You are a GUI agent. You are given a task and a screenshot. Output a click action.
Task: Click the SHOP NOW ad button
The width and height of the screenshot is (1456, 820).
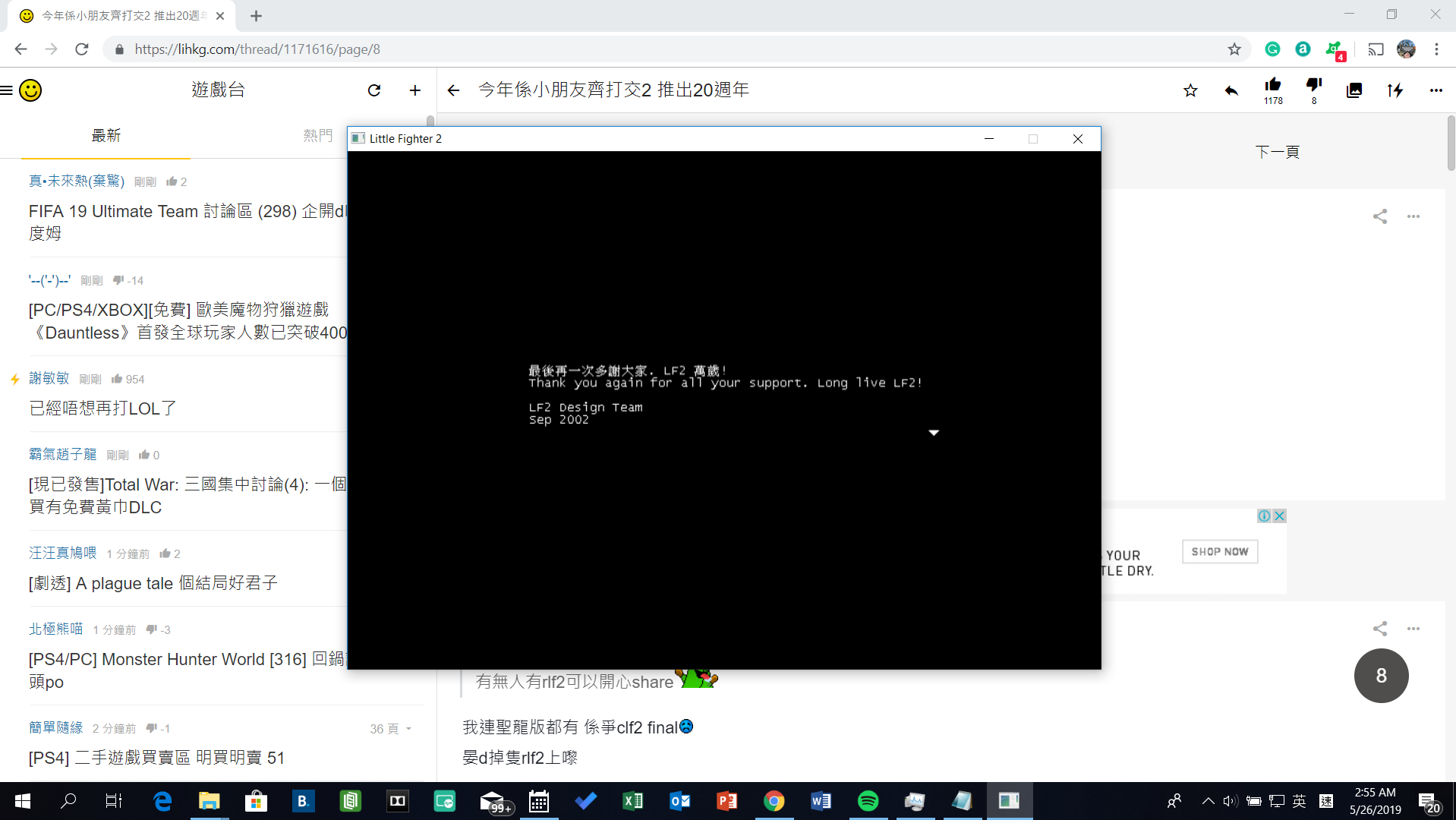click(1220, 552)
